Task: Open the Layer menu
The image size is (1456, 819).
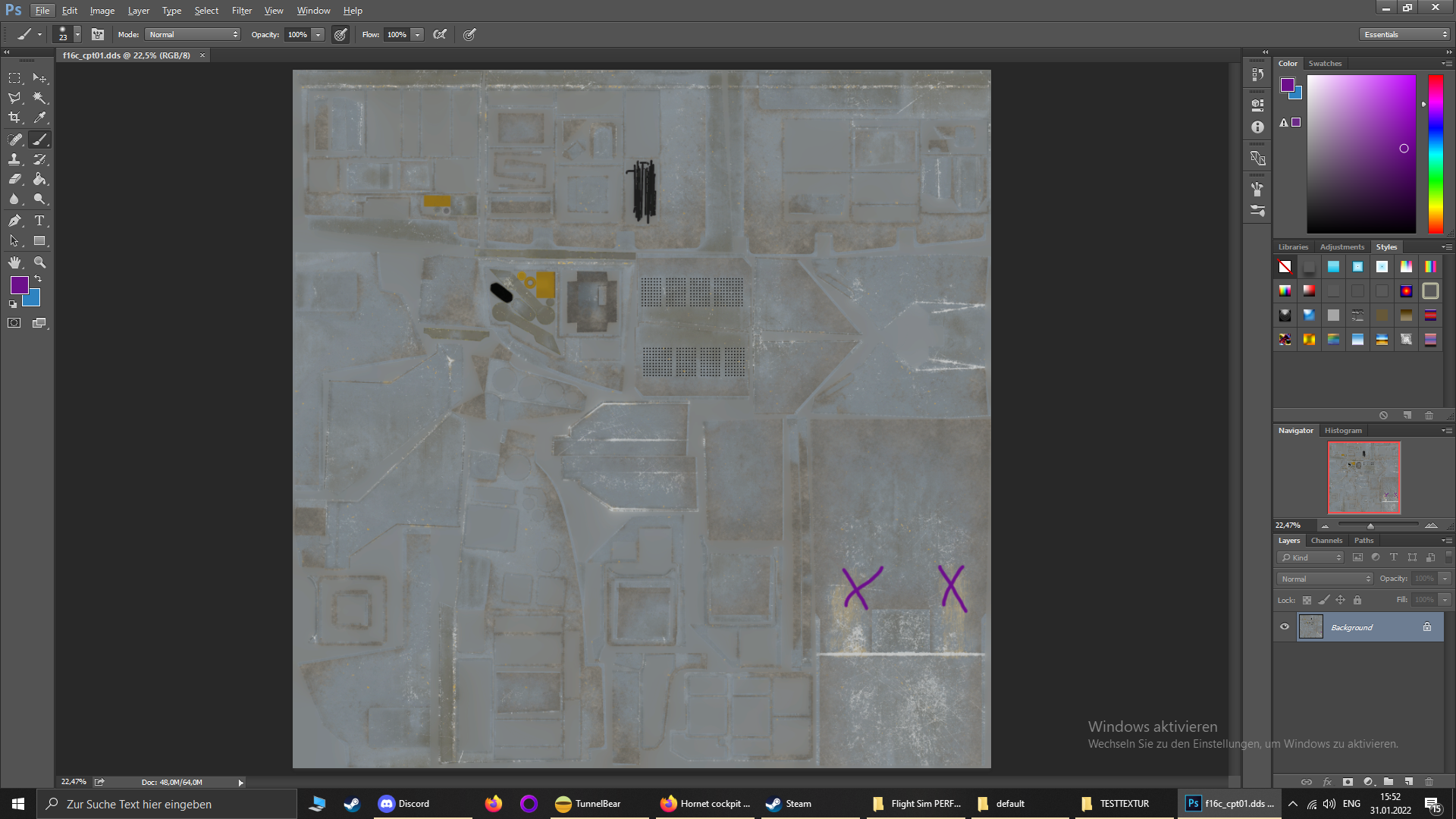Action: [139, 11]
